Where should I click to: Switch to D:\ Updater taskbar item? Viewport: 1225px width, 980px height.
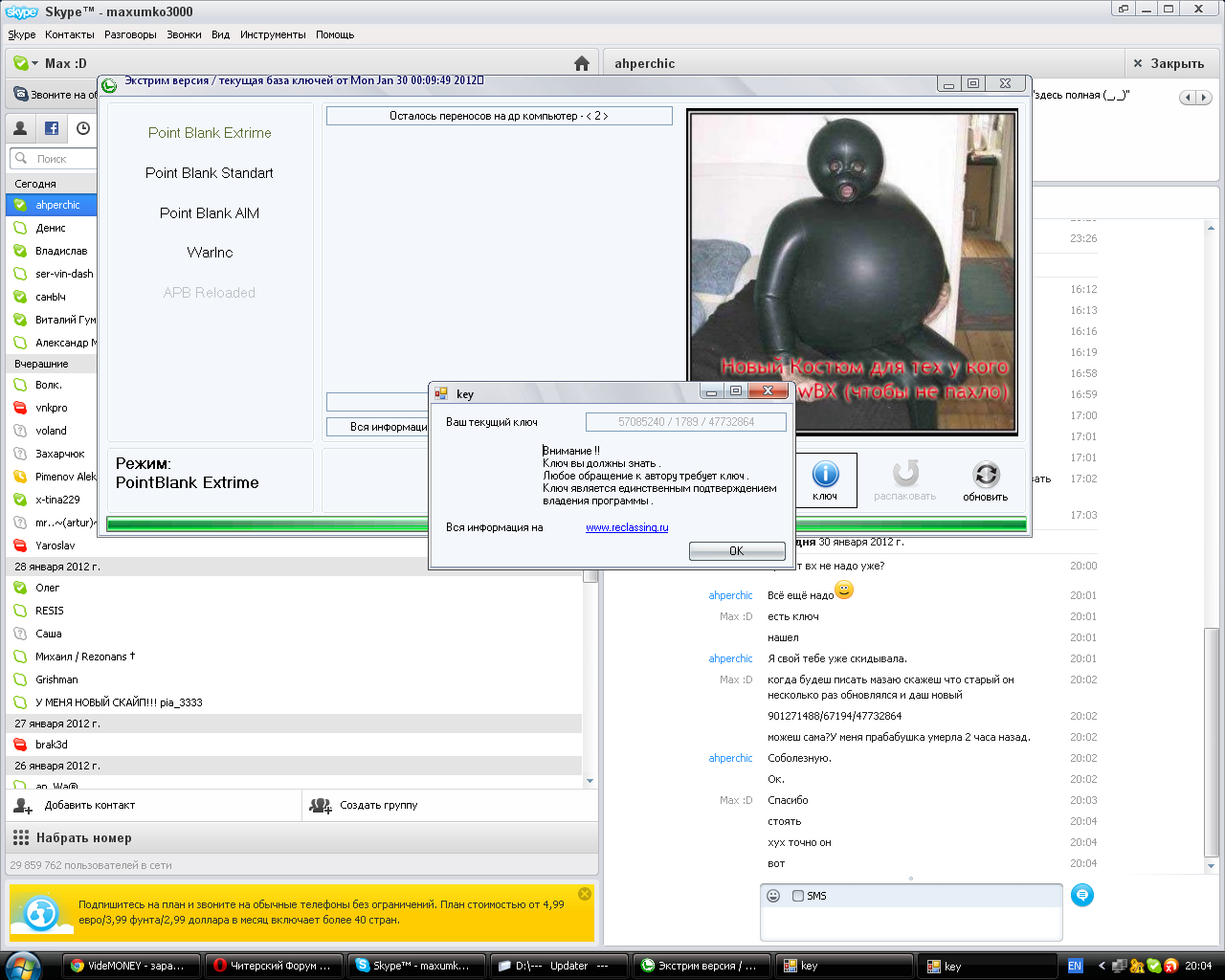558,966
